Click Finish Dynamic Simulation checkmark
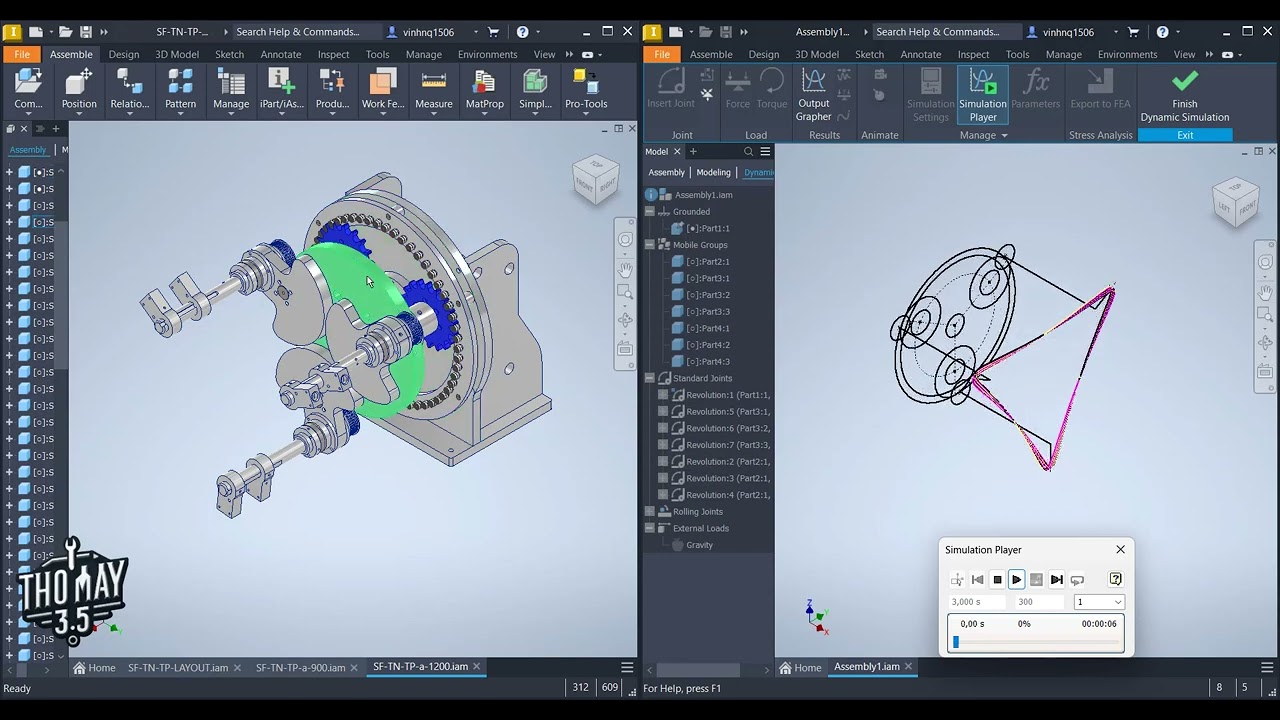 [x=1185, y=95]
